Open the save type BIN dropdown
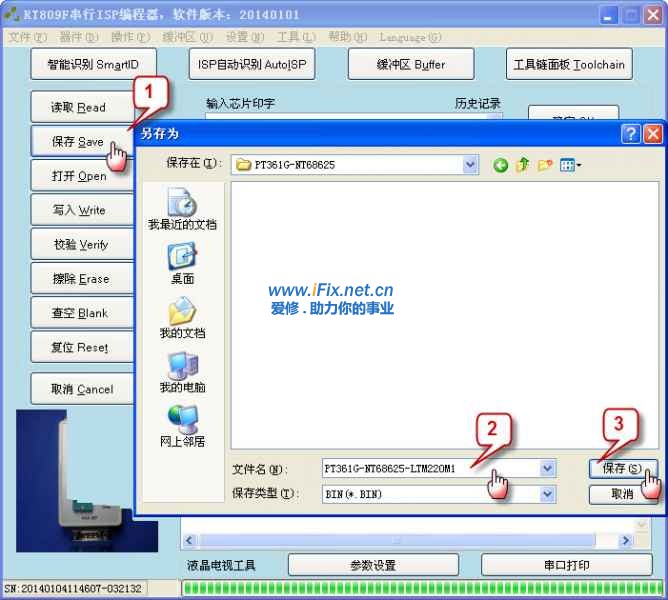 coord(547,494)
